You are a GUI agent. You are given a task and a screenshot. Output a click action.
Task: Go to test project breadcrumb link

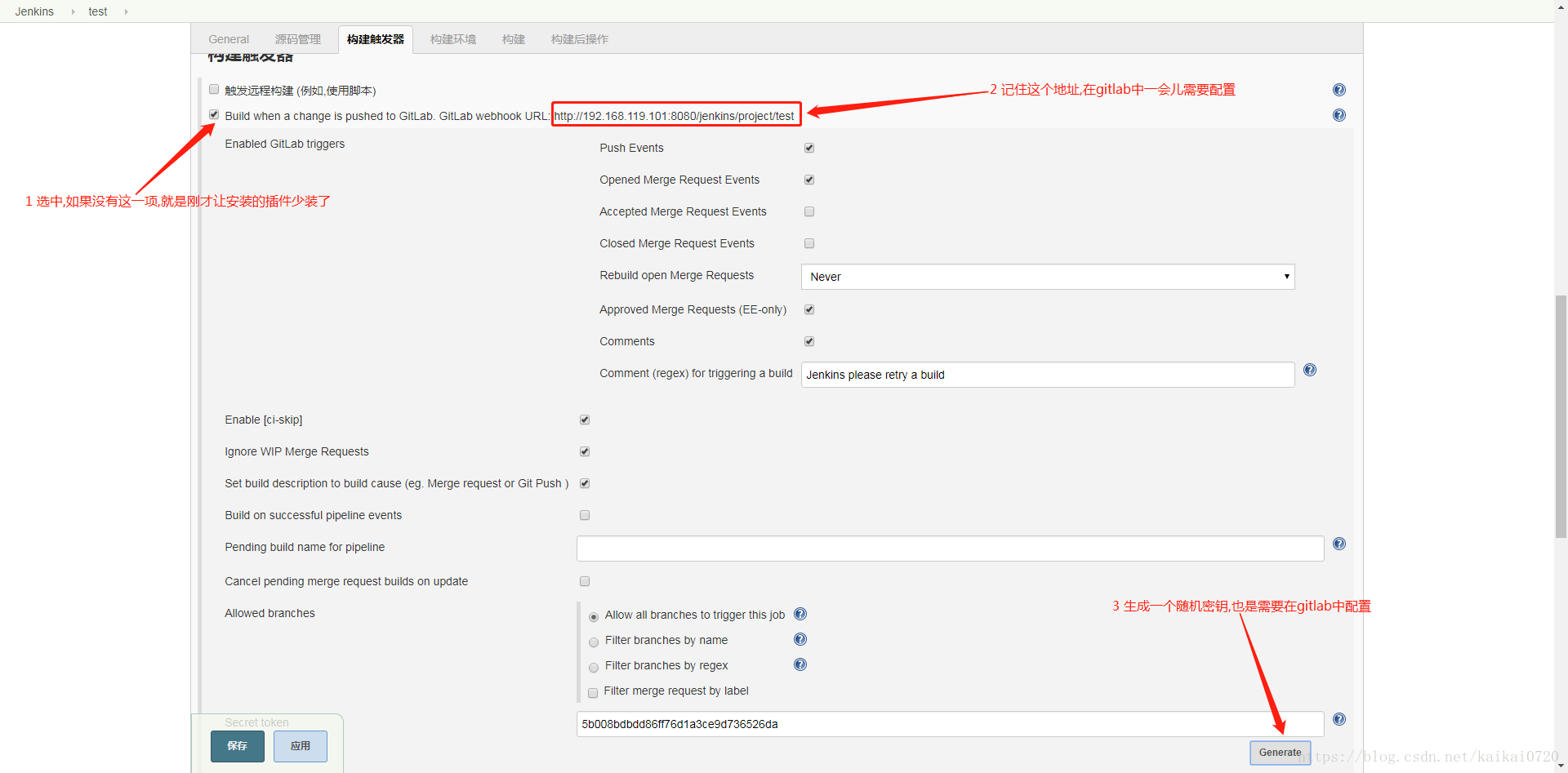pyautogui.click(x=98, y=11)
